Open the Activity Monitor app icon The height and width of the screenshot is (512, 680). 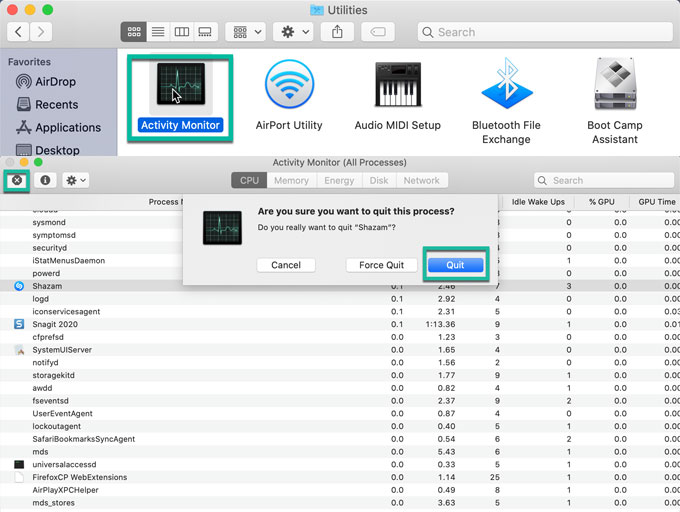pos(180,86)
